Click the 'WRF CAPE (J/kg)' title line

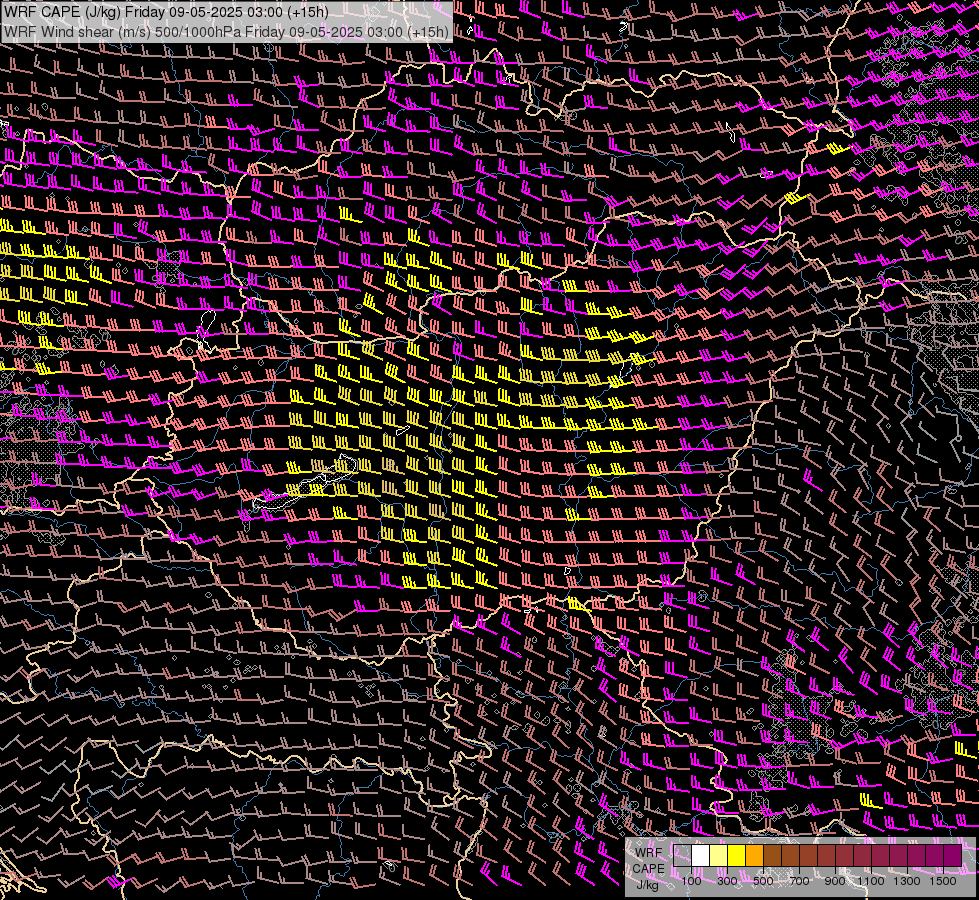[166, 12]
